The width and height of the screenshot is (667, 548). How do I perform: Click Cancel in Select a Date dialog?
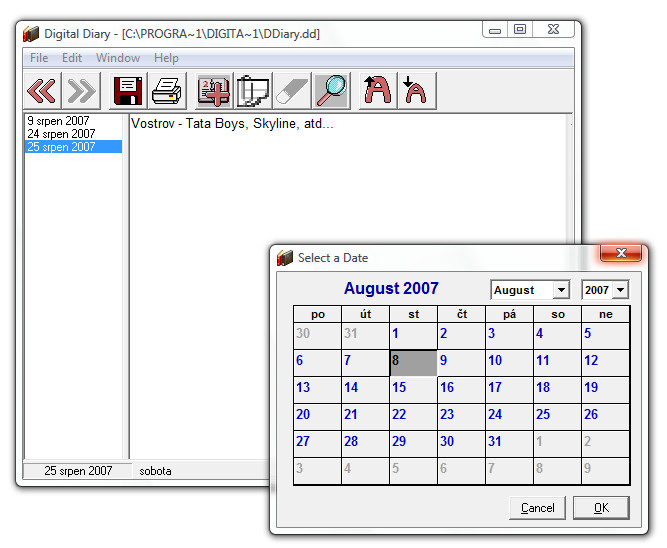tap(537, 508)
